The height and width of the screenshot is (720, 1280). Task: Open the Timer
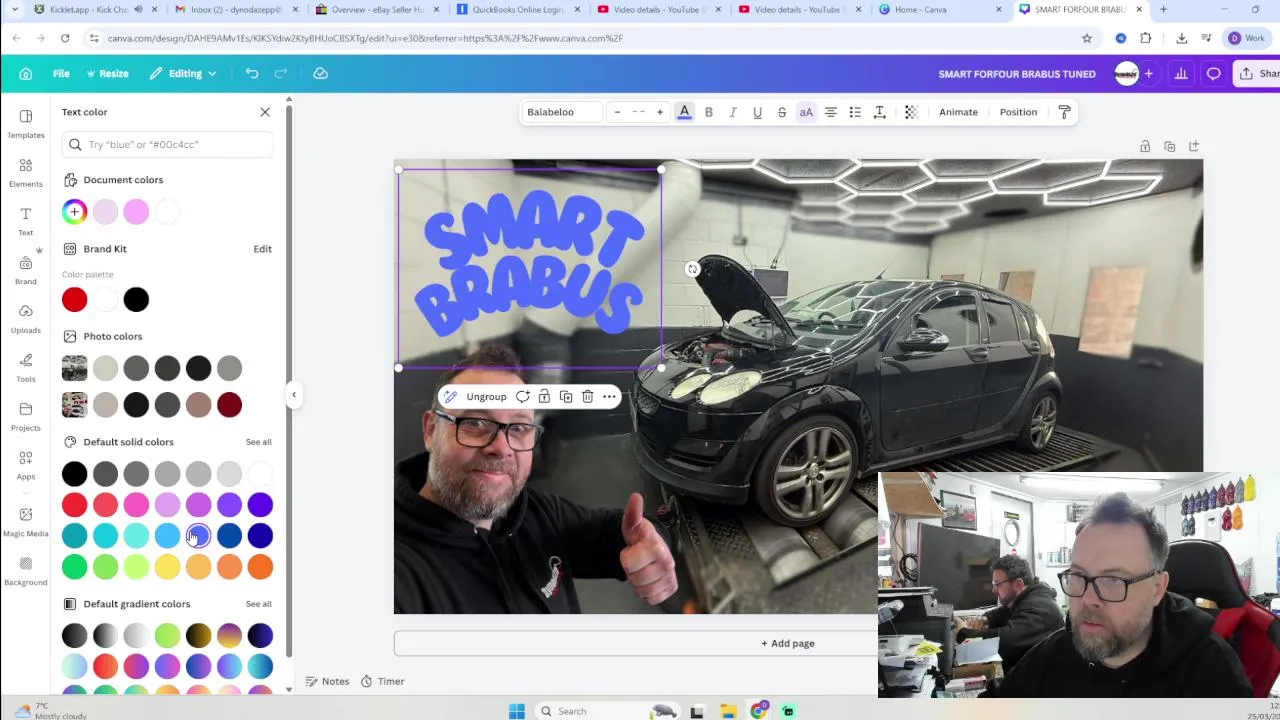382,681
